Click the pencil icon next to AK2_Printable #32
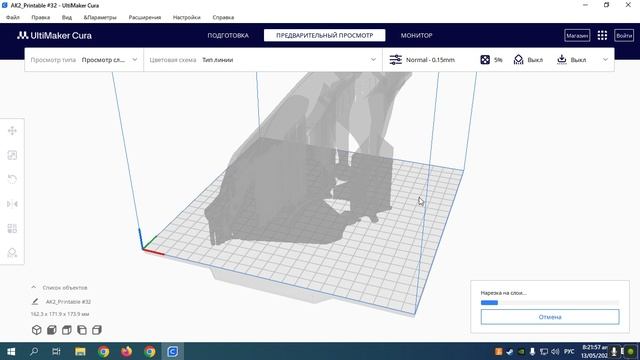The height and width of the screenshot is (360, 640). click(x=35, y=302)
